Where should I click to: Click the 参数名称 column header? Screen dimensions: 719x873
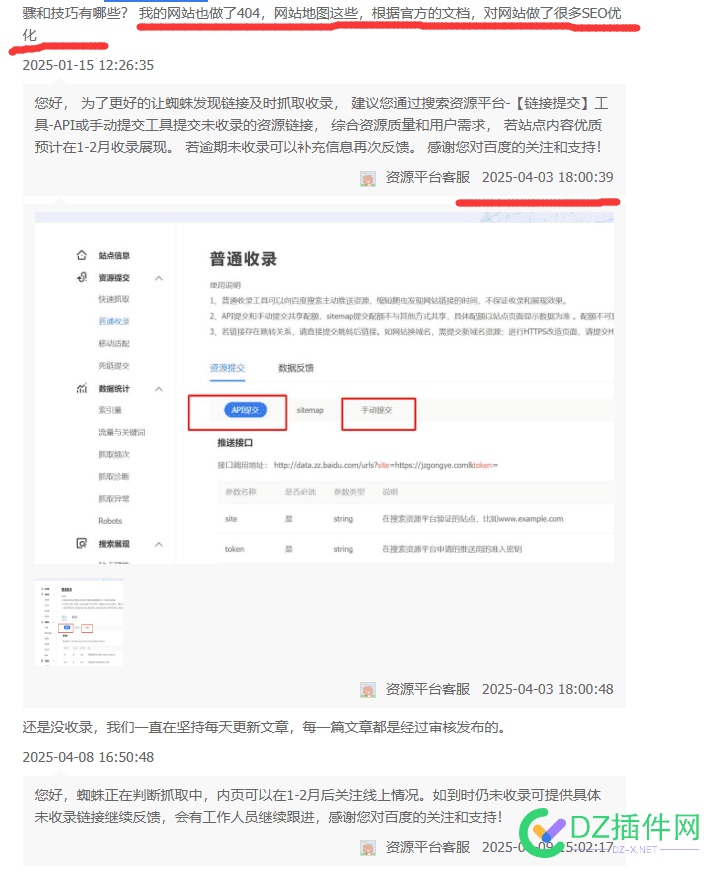pos(241,492)
